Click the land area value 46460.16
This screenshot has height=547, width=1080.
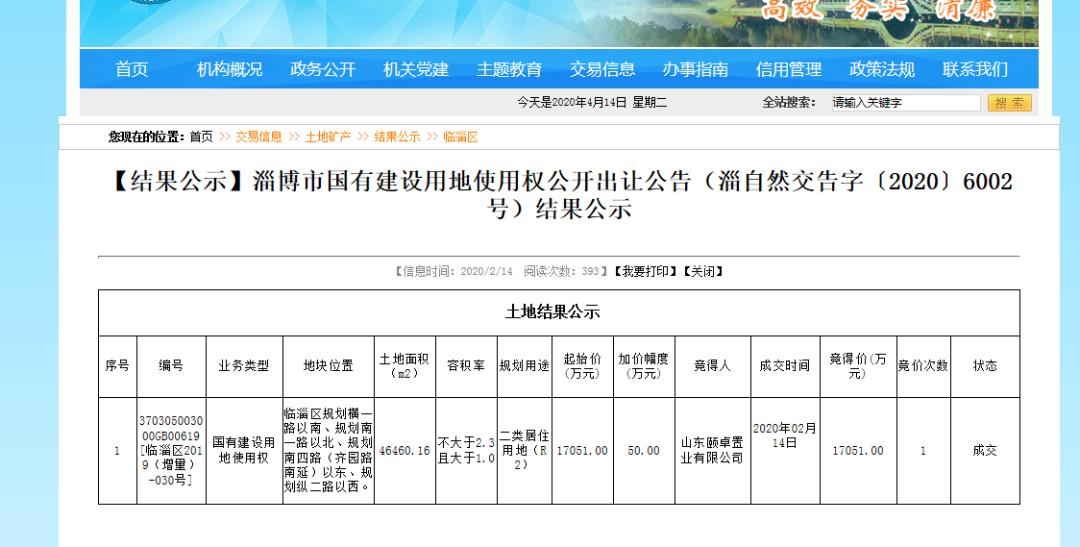coord(404,451)
